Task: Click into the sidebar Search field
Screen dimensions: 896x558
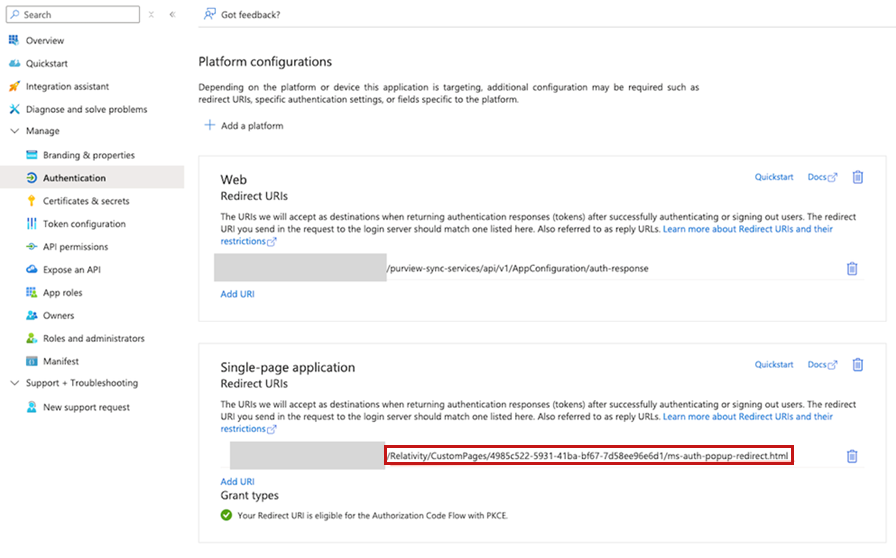Action: coord(73,14)
